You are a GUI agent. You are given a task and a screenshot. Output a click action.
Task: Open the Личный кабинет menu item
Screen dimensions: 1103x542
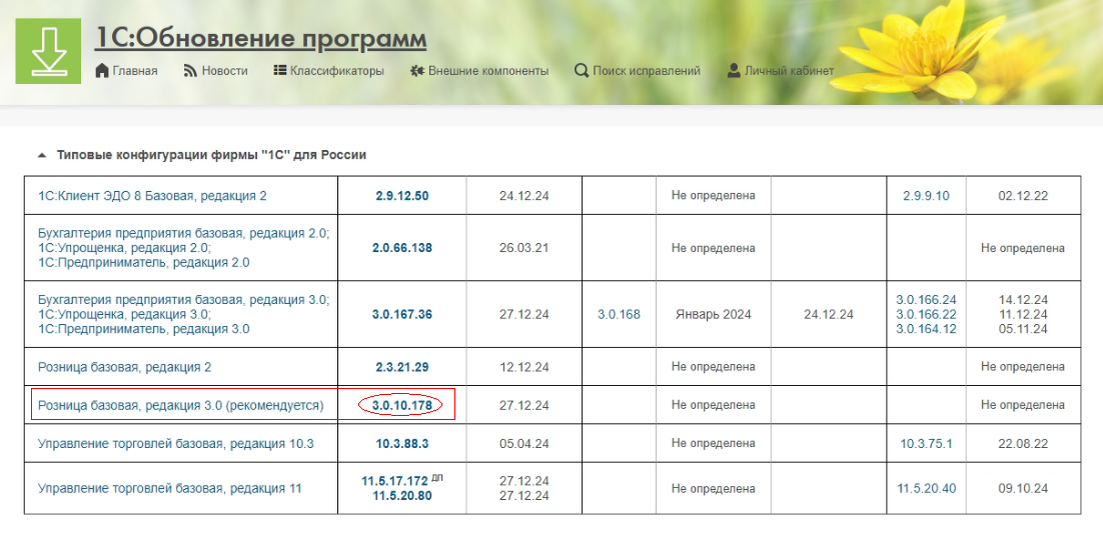click(x=789, y=71)
